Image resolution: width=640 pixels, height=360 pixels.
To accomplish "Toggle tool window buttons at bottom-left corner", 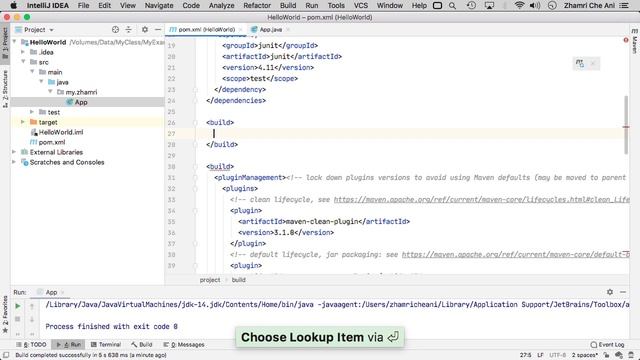I will tap(6, 355).
